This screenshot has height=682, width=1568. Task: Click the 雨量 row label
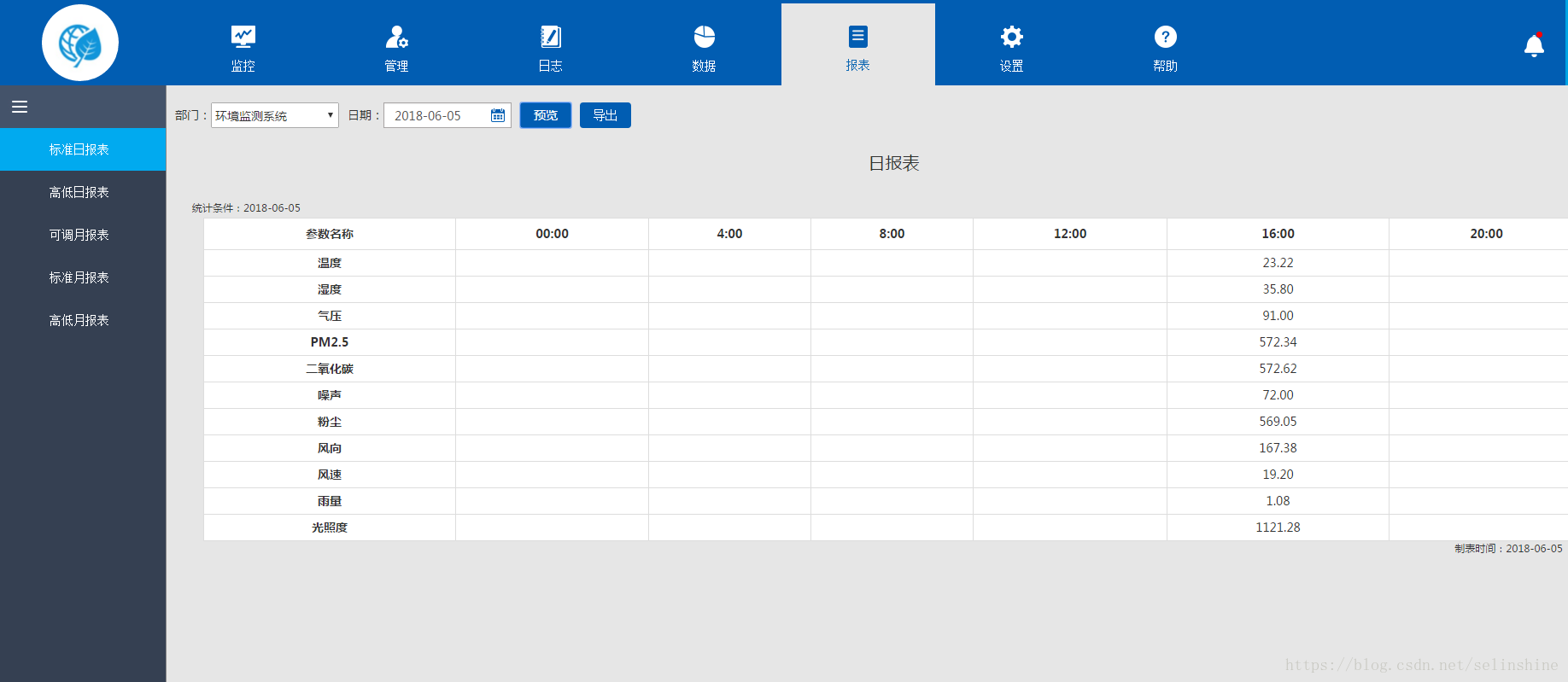point(330,501)
